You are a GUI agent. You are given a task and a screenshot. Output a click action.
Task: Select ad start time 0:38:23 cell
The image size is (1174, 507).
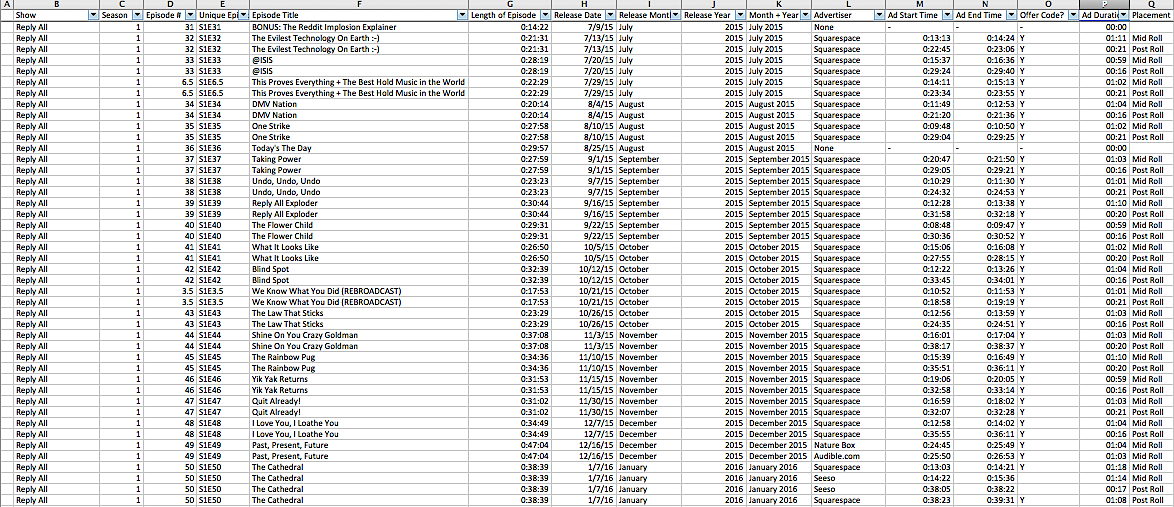[x=919, y=500]
